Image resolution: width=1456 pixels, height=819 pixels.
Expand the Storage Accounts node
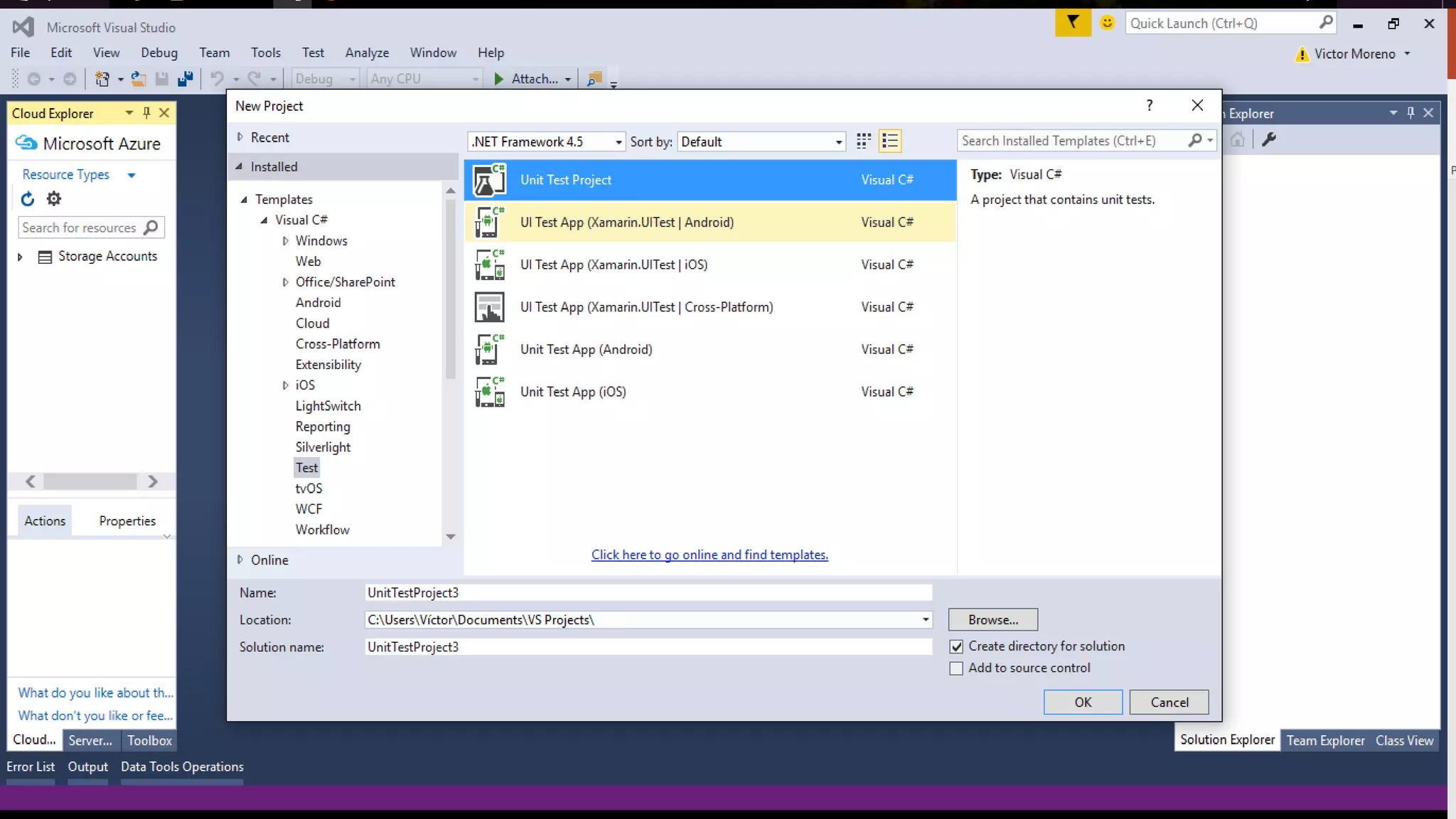(20, 257)
